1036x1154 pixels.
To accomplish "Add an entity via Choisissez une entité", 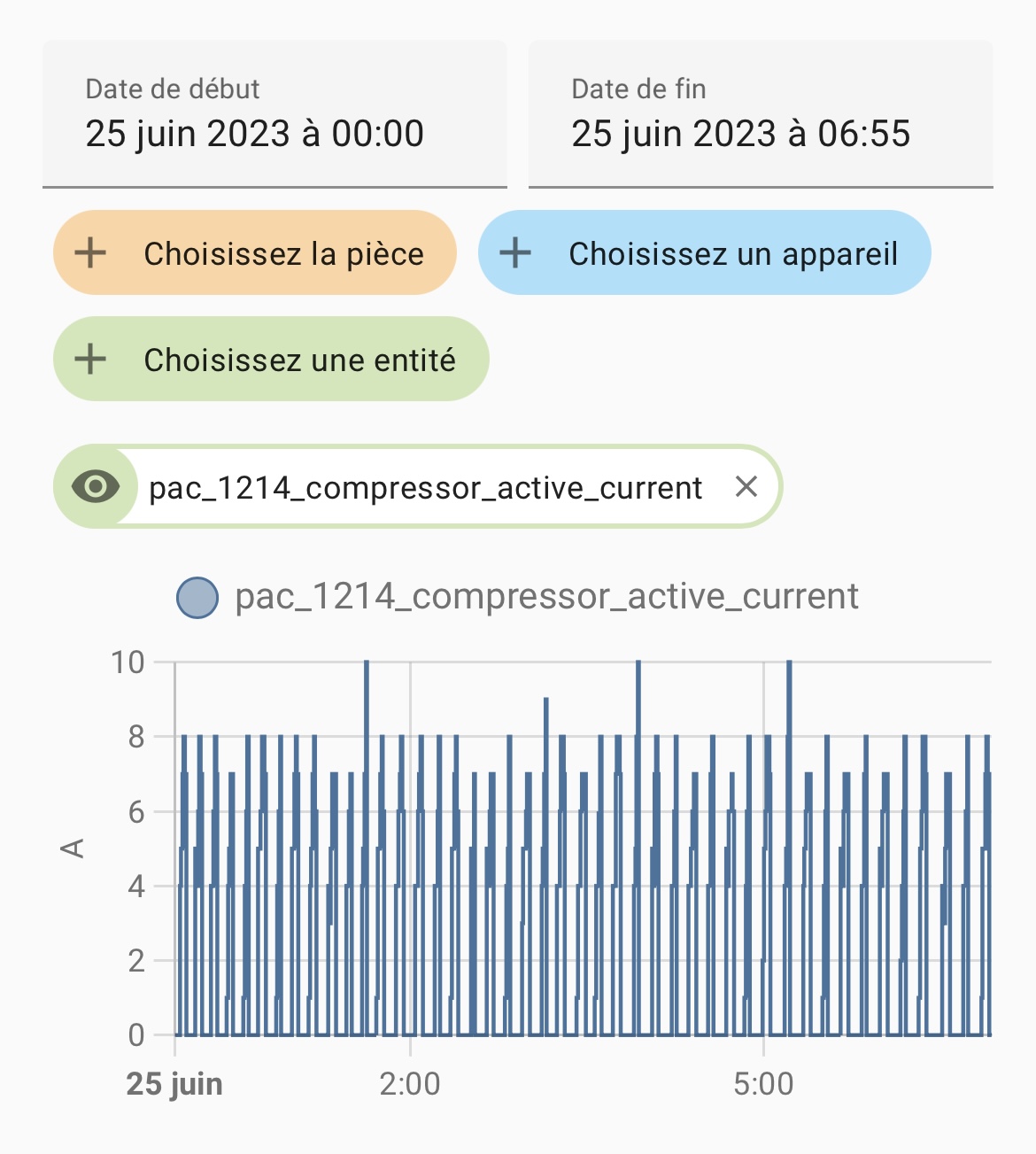I will [x=271, y=359].
